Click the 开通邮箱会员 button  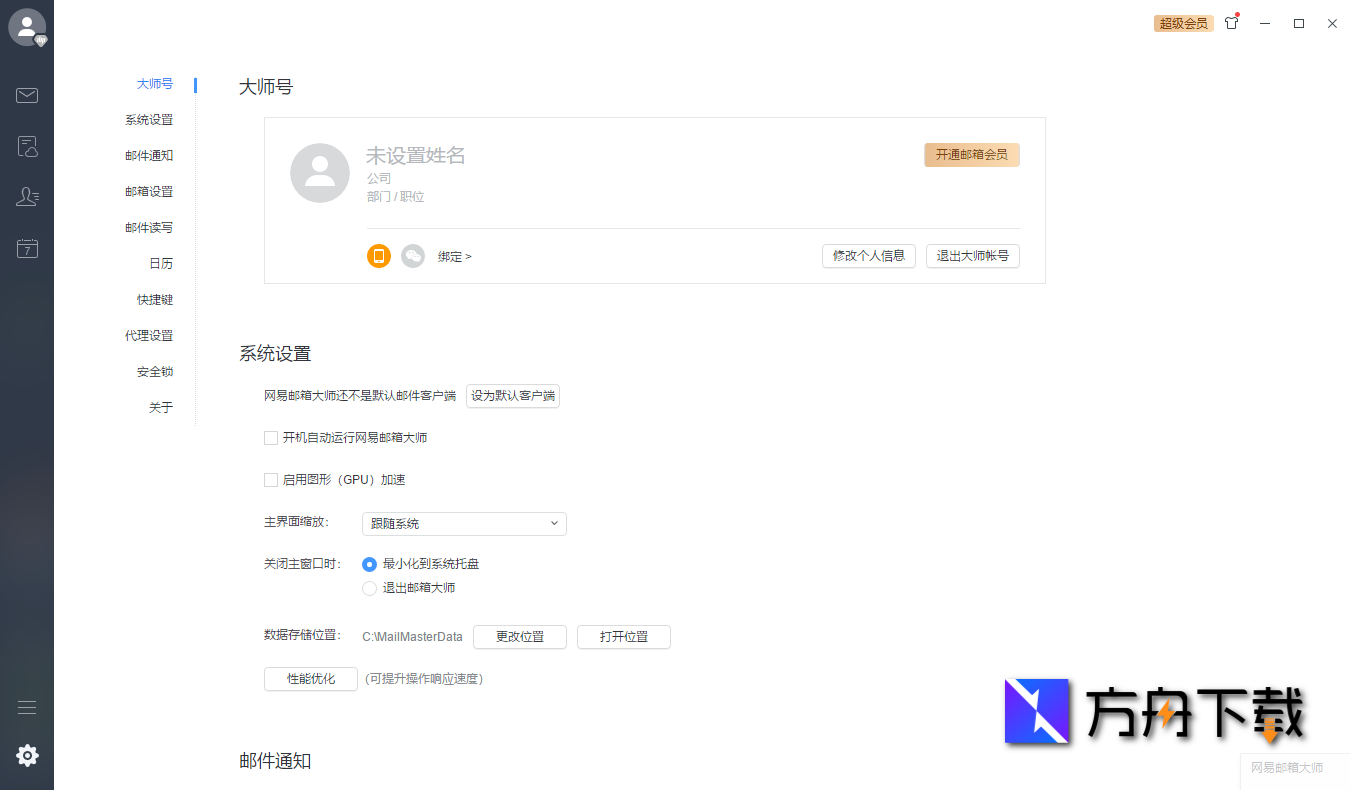pyautogui.click(x=971, y=155)
